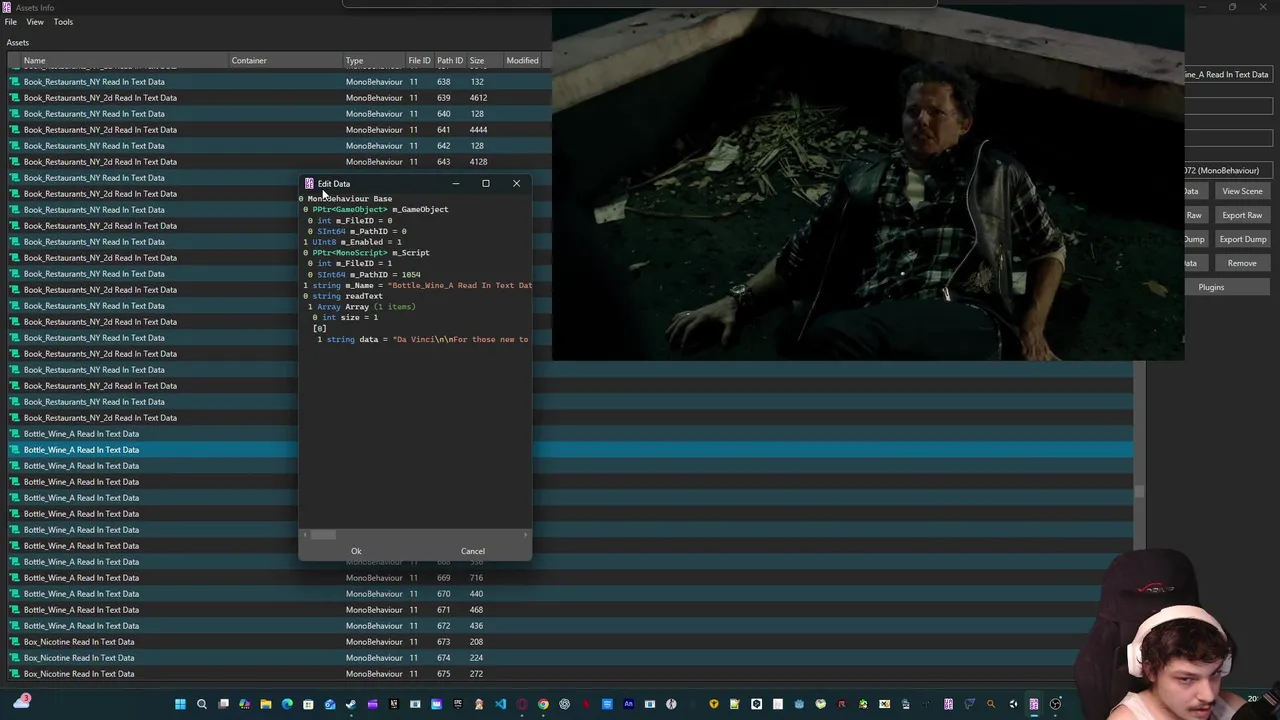Open Windows taskbar Search

tap(202, 704)
